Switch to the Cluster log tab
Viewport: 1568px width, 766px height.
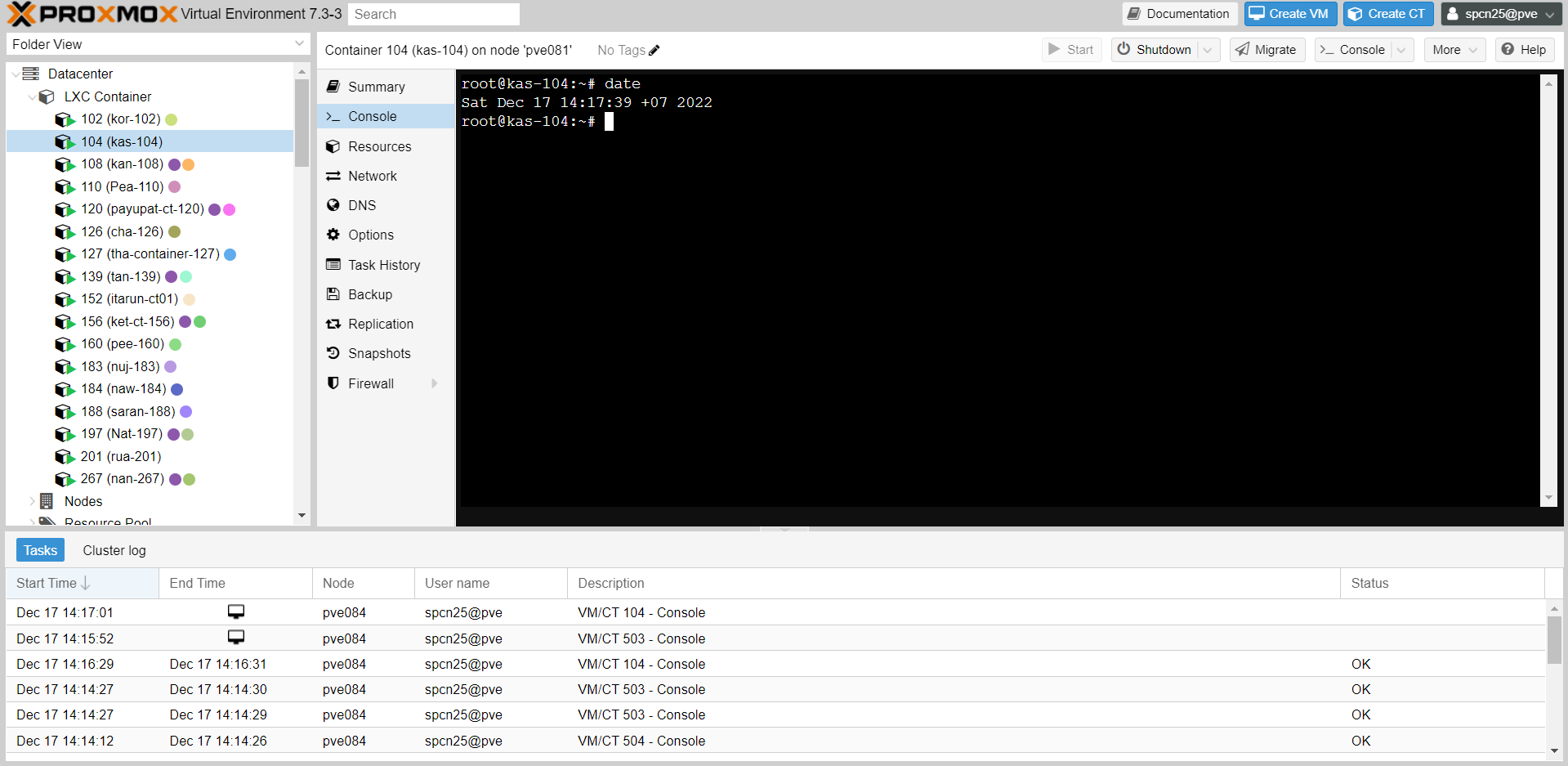(x=114, y=550)
